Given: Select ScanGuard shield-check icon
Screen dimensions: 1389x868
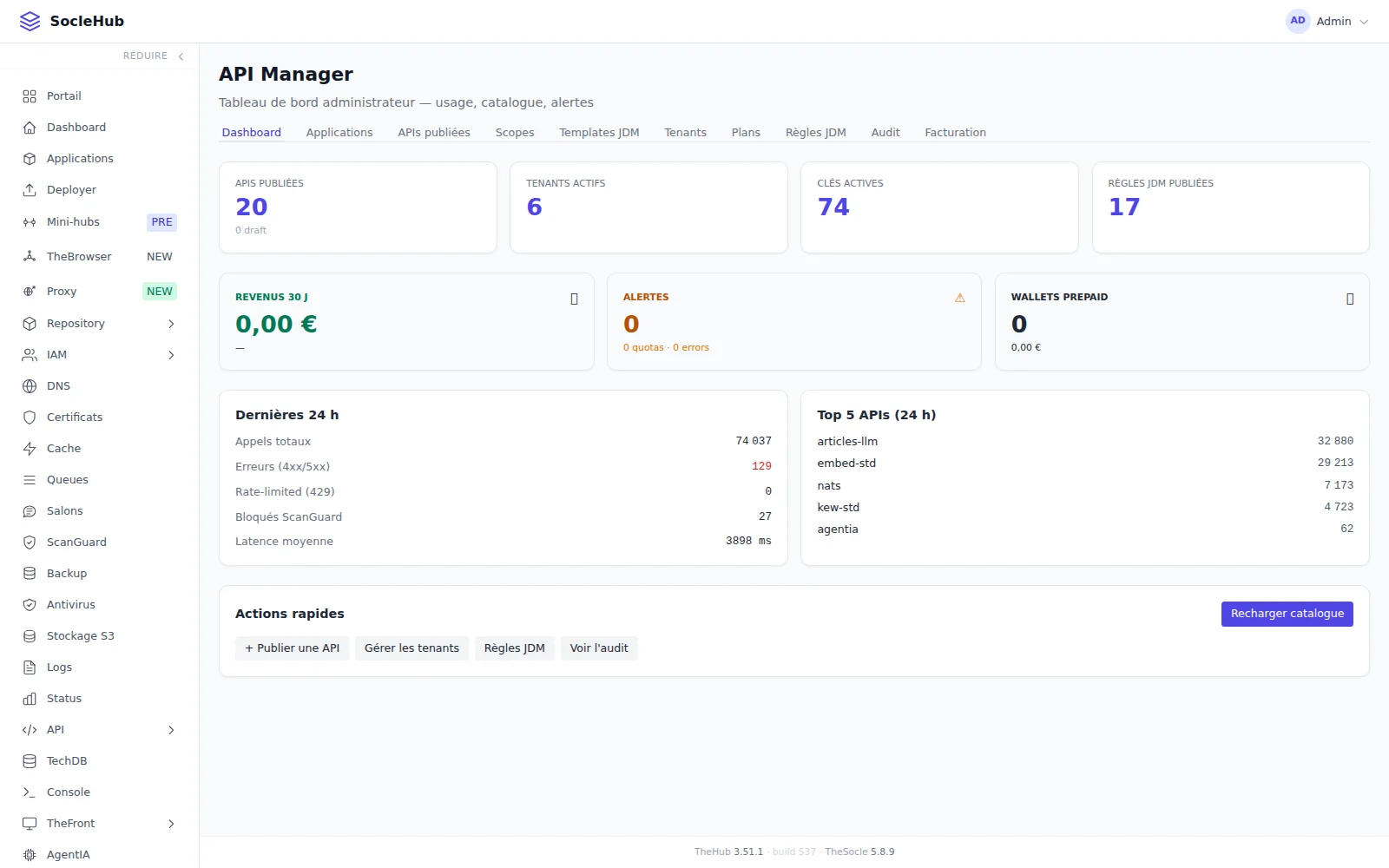Looking at the screenshot, I should 30,542.
